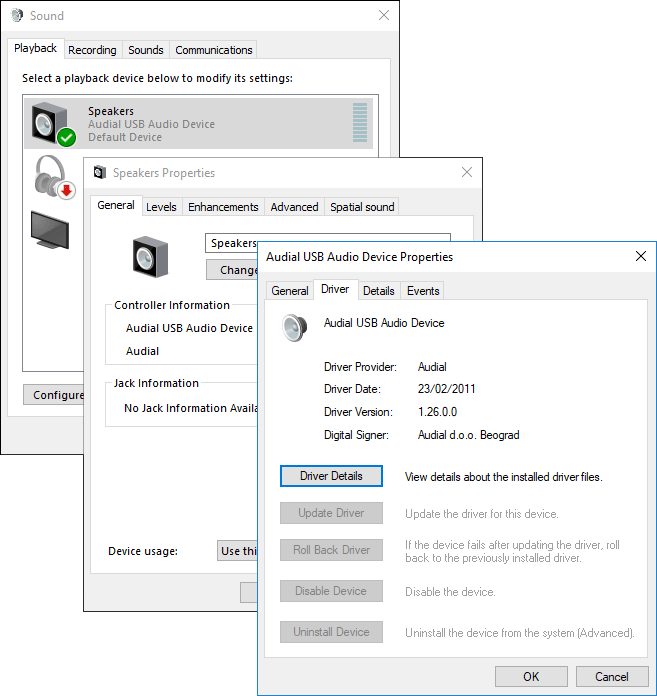657x696 pixels.
Task: Click the Uninstall Device button
Action: 331,632
